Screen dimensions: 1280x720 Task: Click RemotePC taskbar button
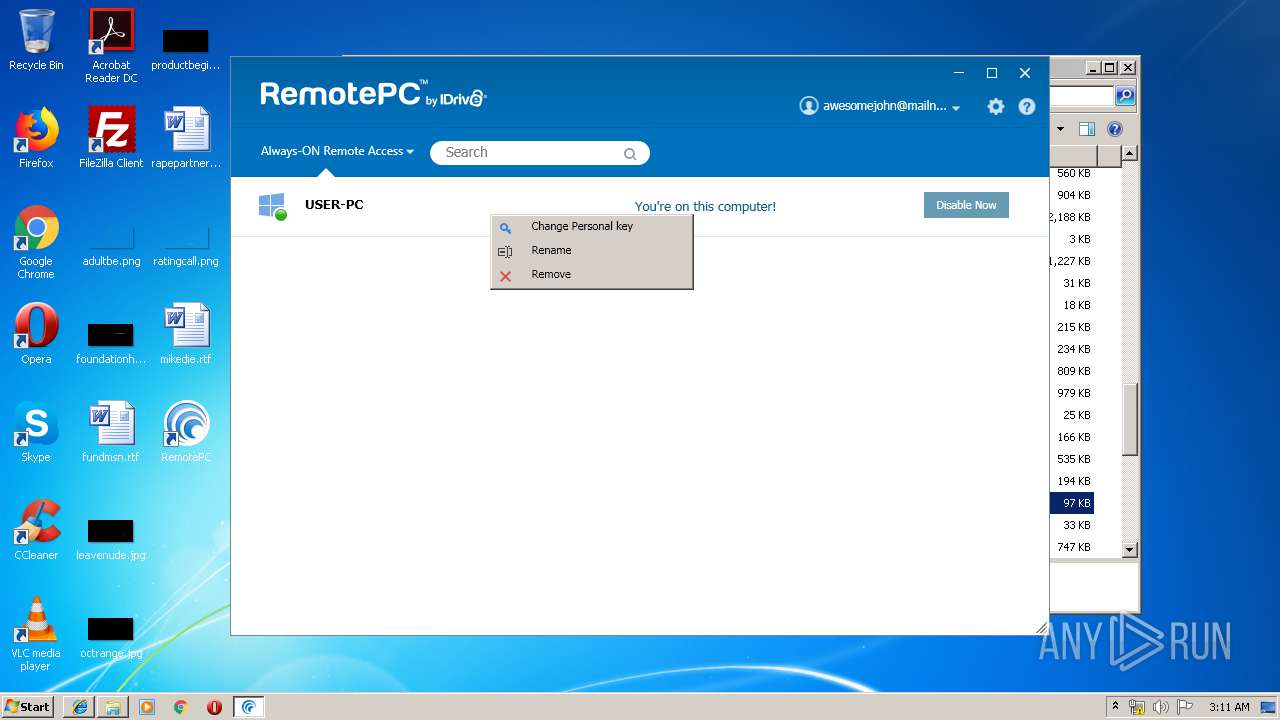pos(249,707)
